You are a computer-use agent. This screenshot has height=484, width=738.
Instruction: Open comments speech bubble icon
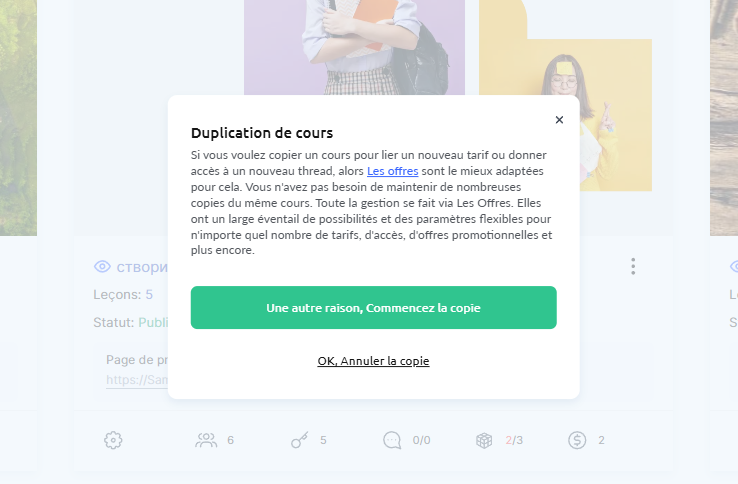[x=392, y=440]
